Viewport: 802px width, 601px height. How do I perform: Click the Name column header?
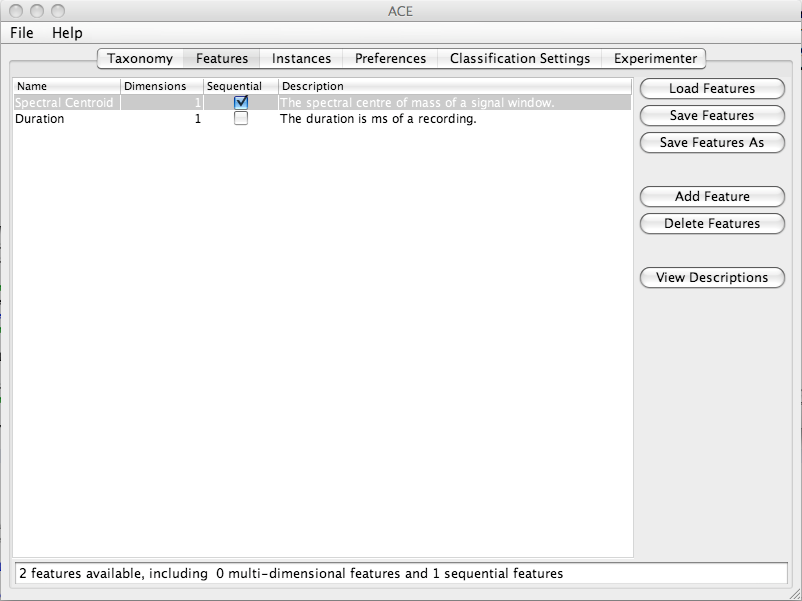click(66, 86)
